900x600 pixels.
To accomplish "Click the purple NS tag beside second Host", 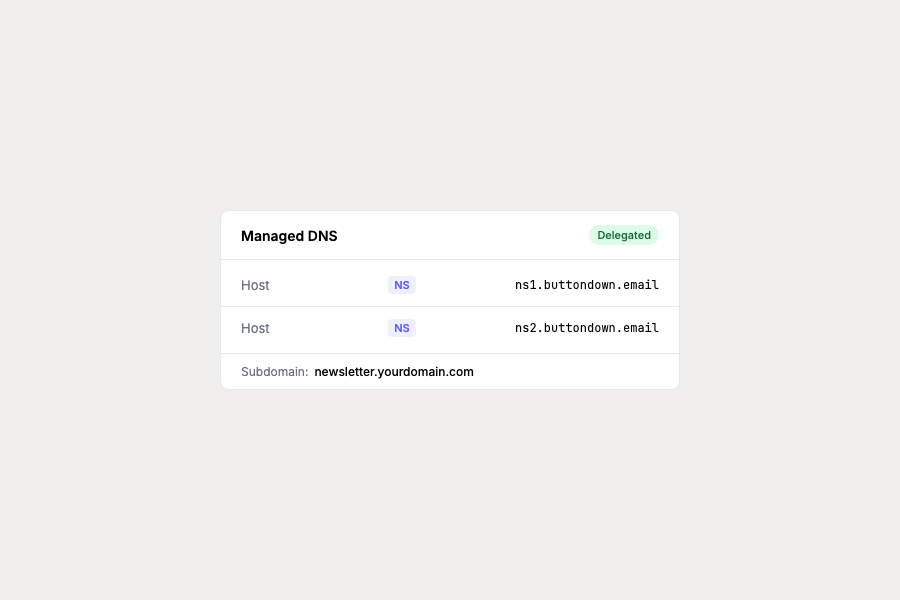I will coord(402,328).
